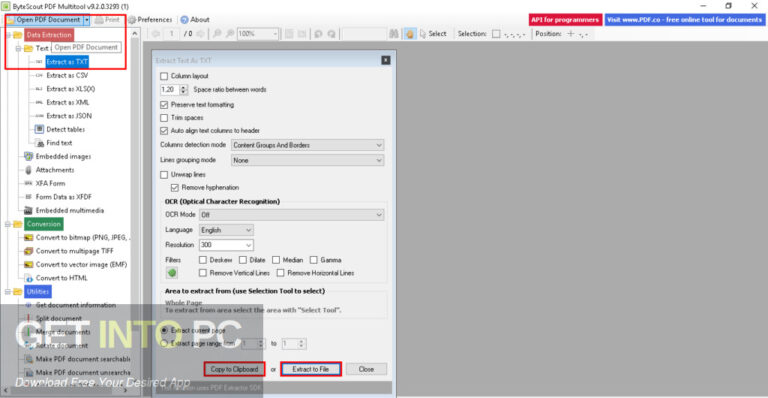The image size is (768, 398).
Task: Open the OCR Language dropdown
Action: [226, 230]
